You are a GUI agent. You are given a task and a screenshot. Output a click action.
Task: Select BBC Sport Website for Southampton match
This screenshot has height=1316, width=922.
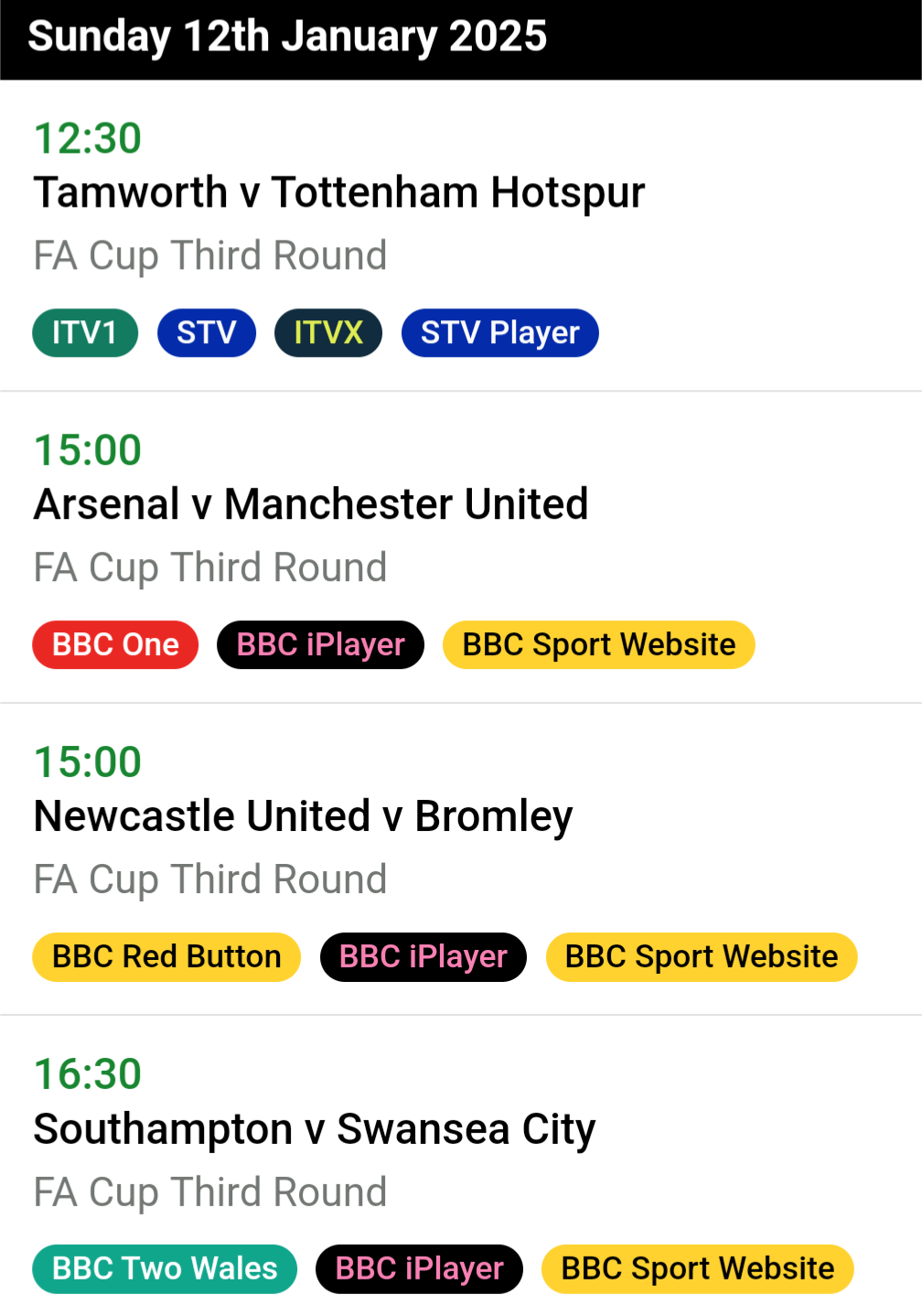pyautogui.click(x=698, y=1269)
